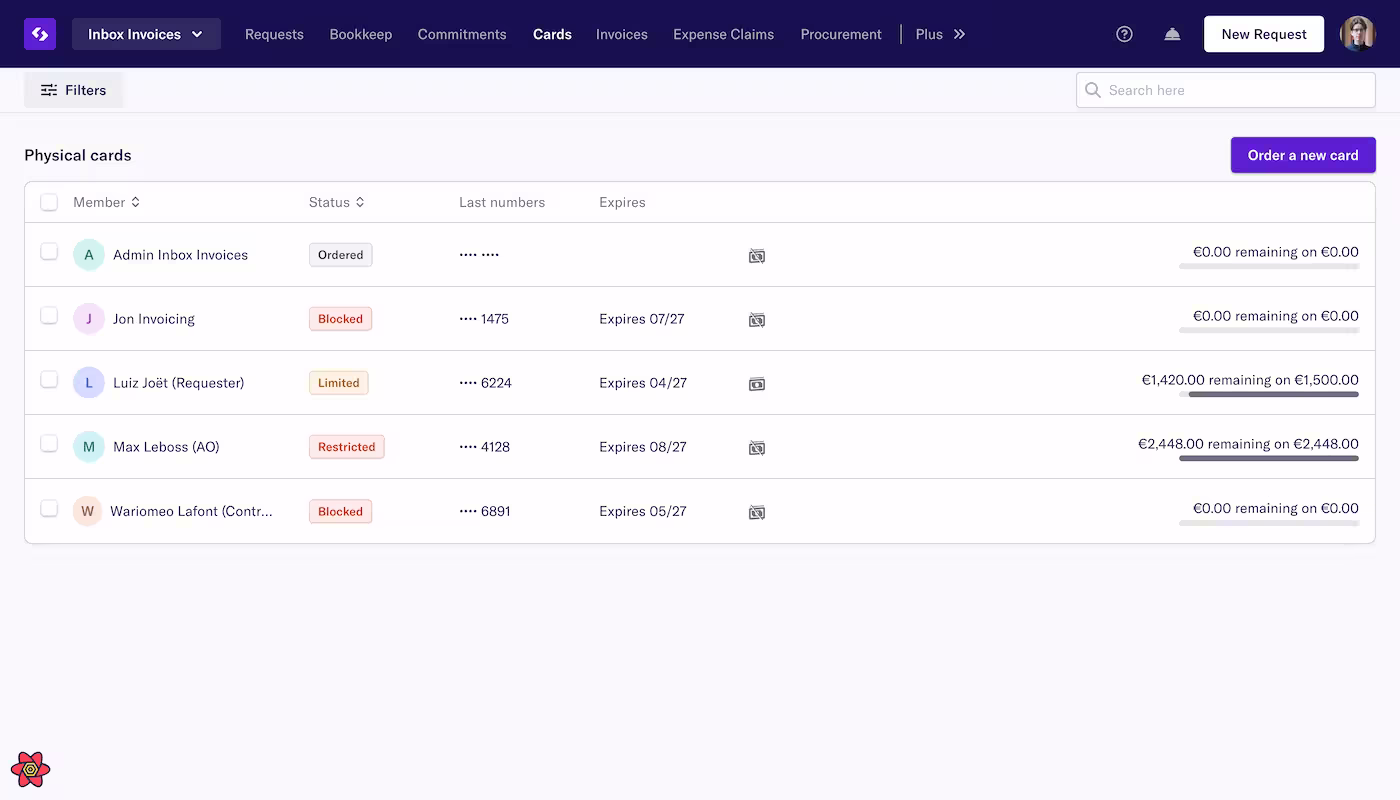This screenshot has height=800, width=1400.
Task: Click the cash withdrawal icon in Max Leboss row
Action: point(757,448)
